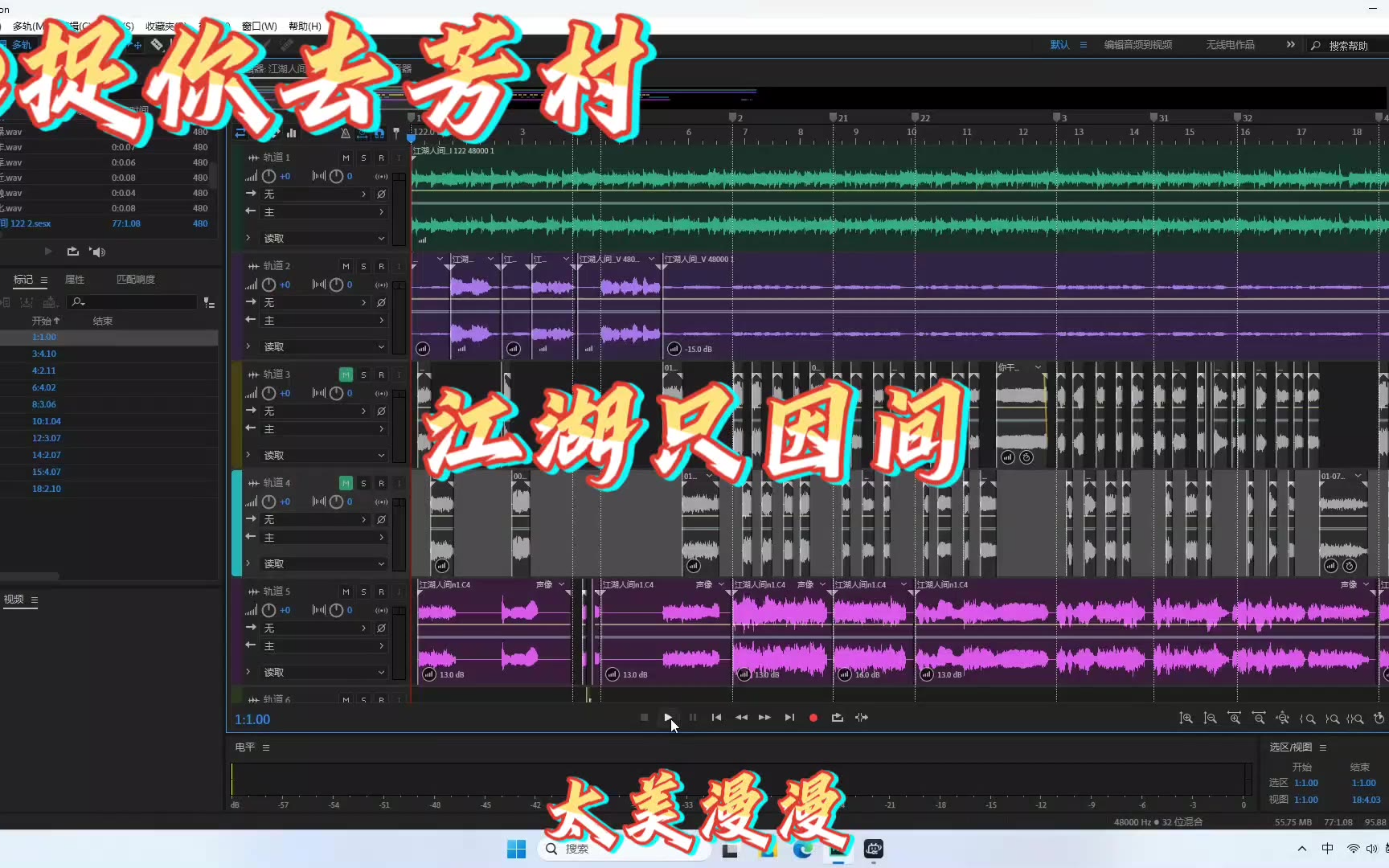Unmute 轨道 3 via green M button
Screen dimensions: 1389x868
pyautogui.click(x=346, y=375)
